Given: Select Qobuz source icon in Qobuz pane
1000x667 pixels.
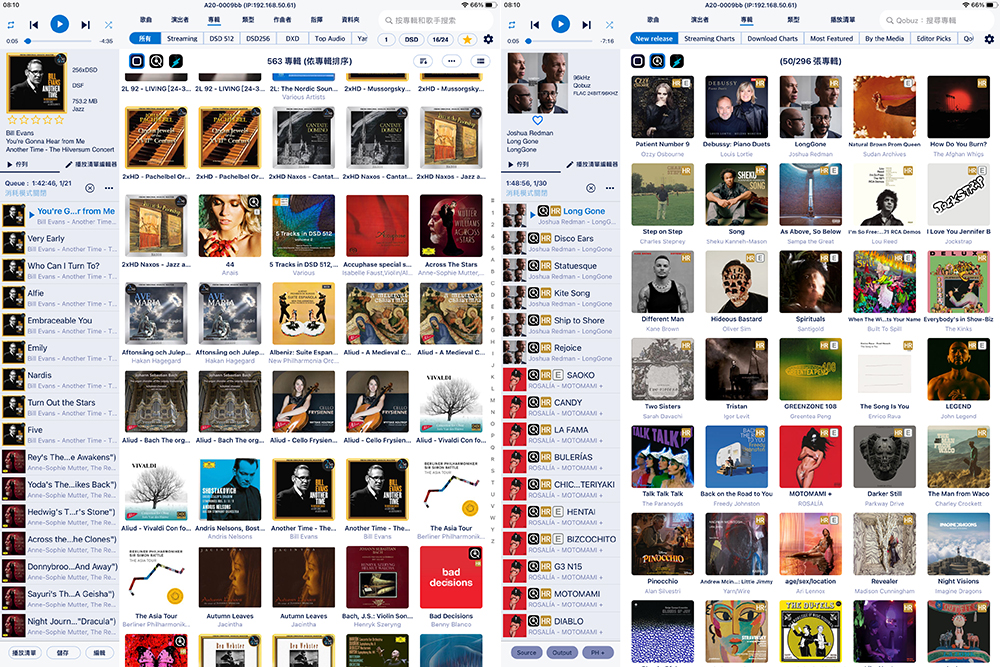Looking at the screenshot, I should tap(658, 61).
